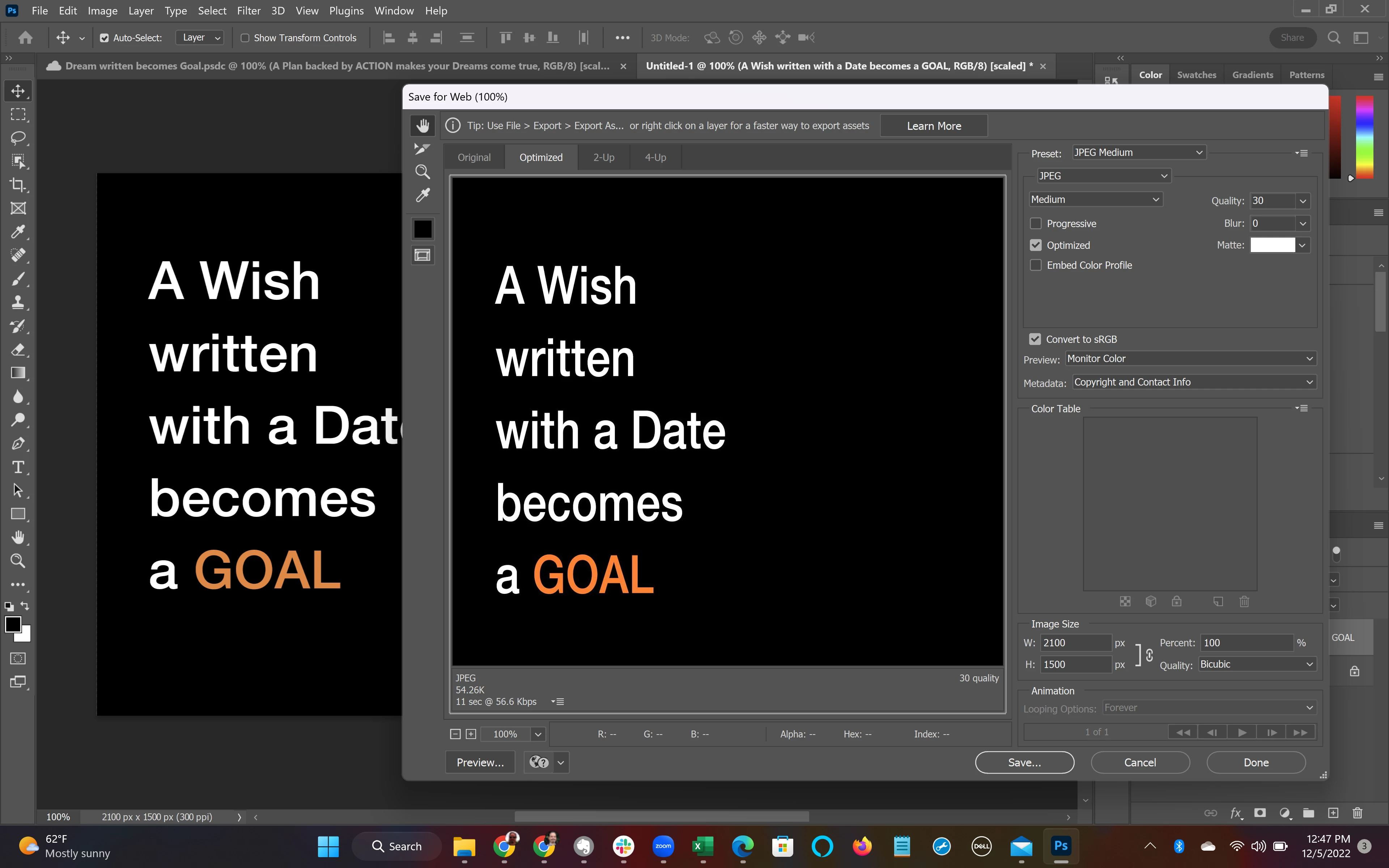Select the Slice Select tool in dialog
Screen dimensions: 1389x868
(422, 149)
